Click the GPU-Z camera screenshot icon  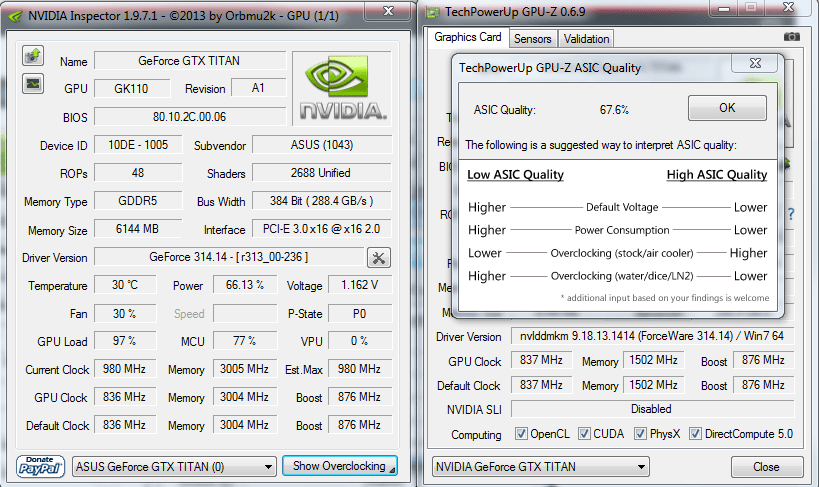pos(792,37)
